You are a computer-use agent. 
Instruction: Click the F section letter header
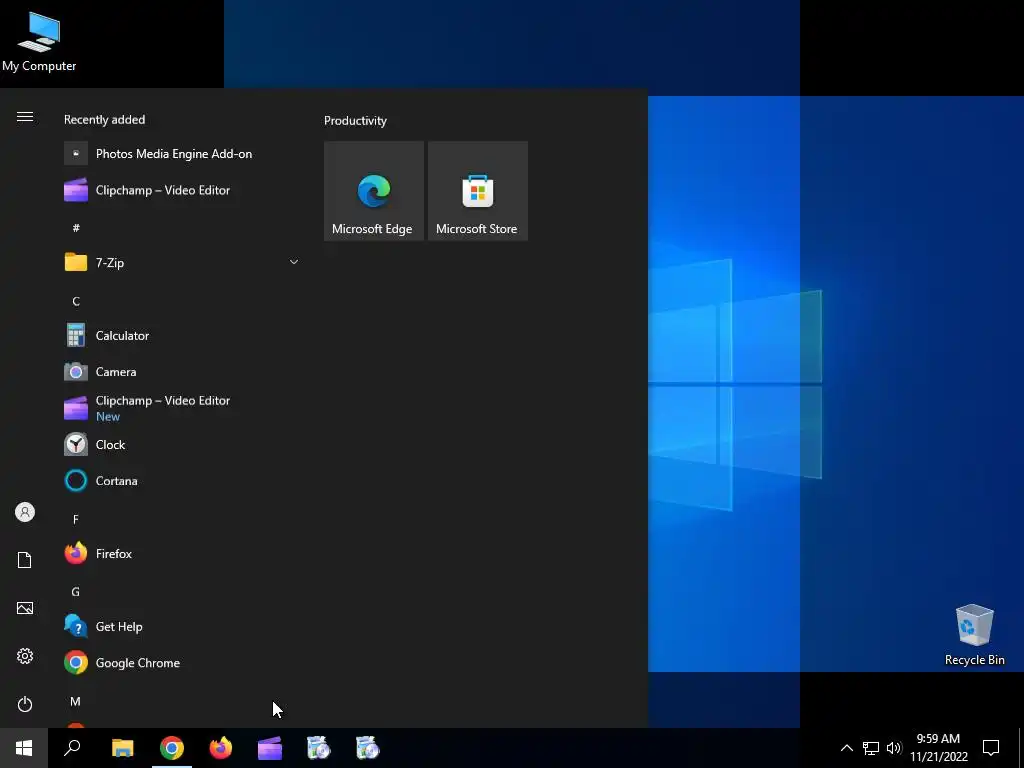(x=76, y=519)
